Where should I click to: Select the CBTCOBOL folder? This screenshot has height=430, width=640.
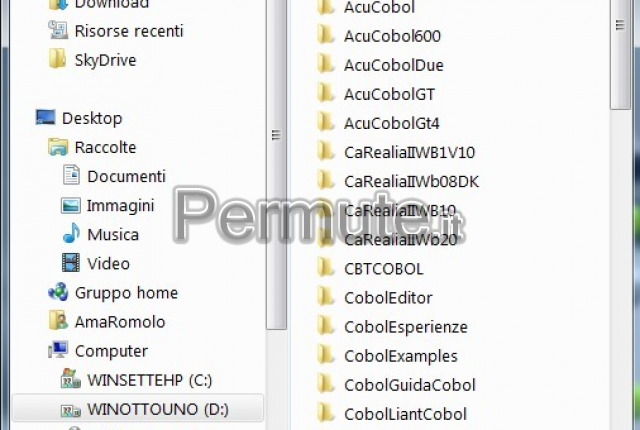point(370,268)
